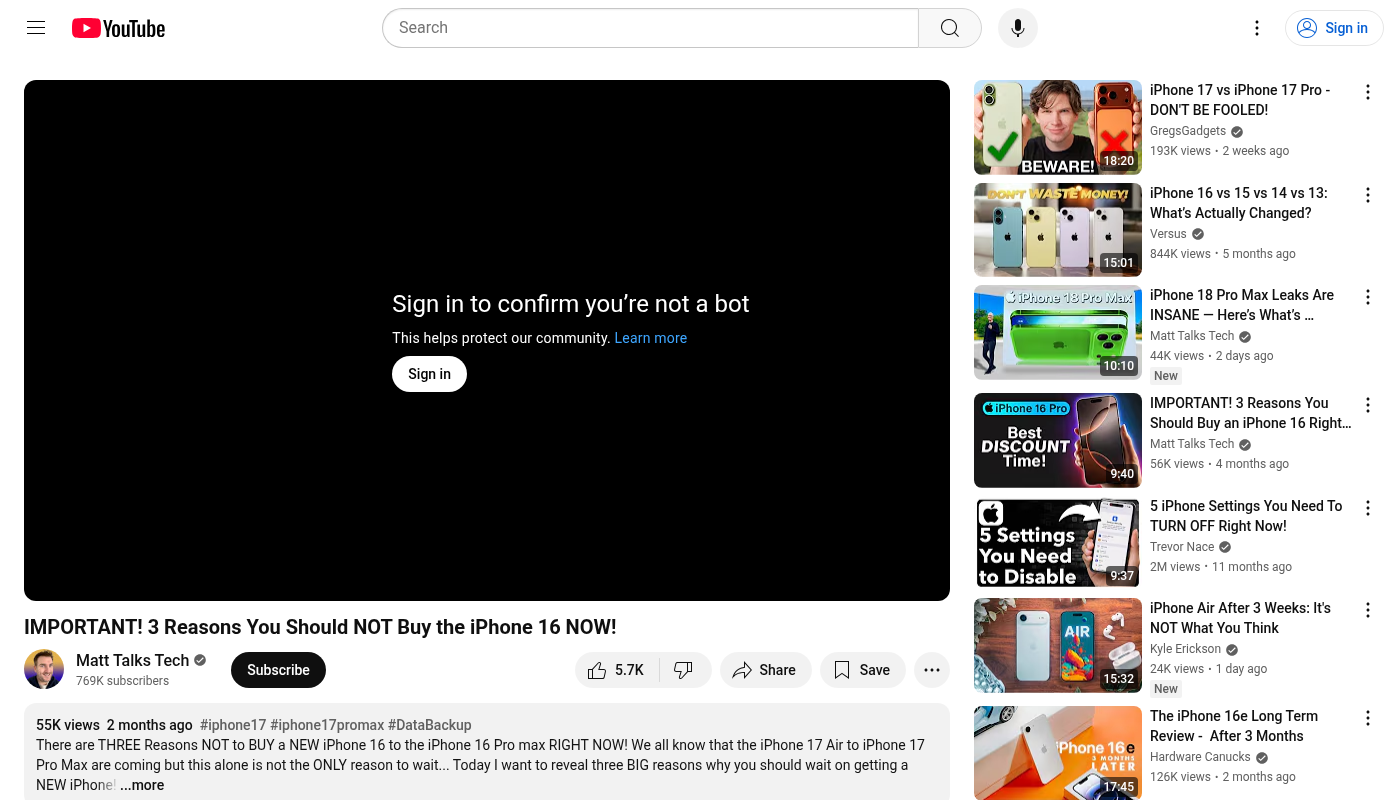The image size is (1400, 800).
Task: Subscribe to Matt Talks Tech
Action: pos(278,670)
